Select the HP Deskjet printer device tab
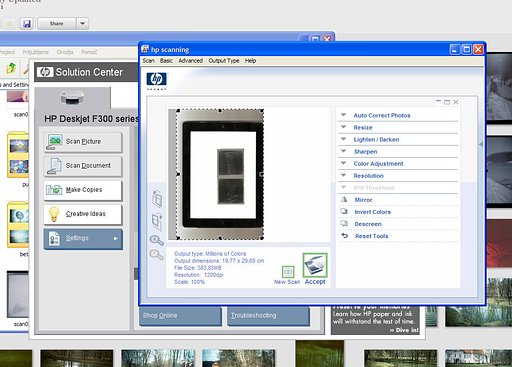512x367 pixels. [x=73, y=98]
